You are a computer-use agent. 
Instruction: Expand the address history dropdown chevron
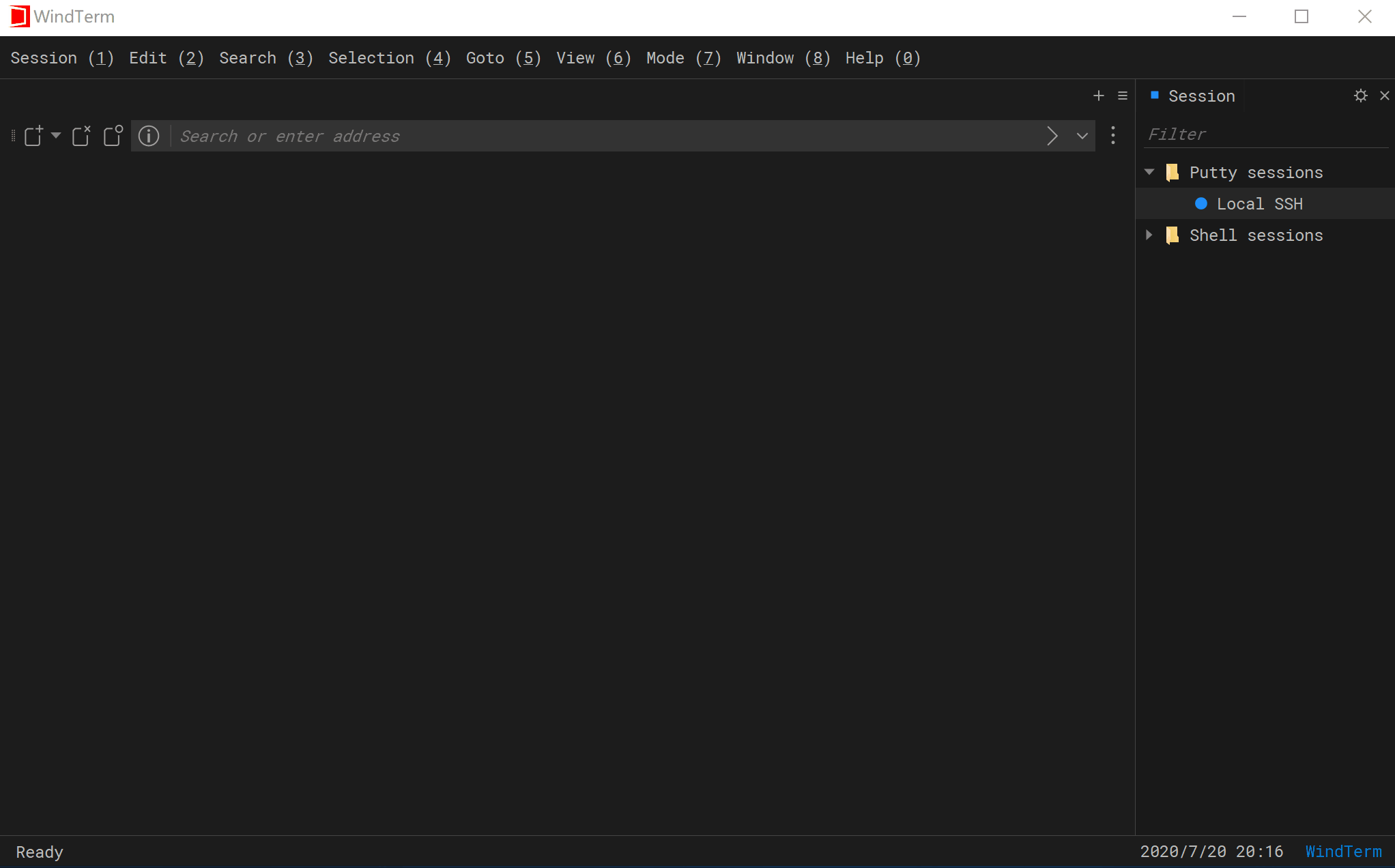click(1082, 136)
